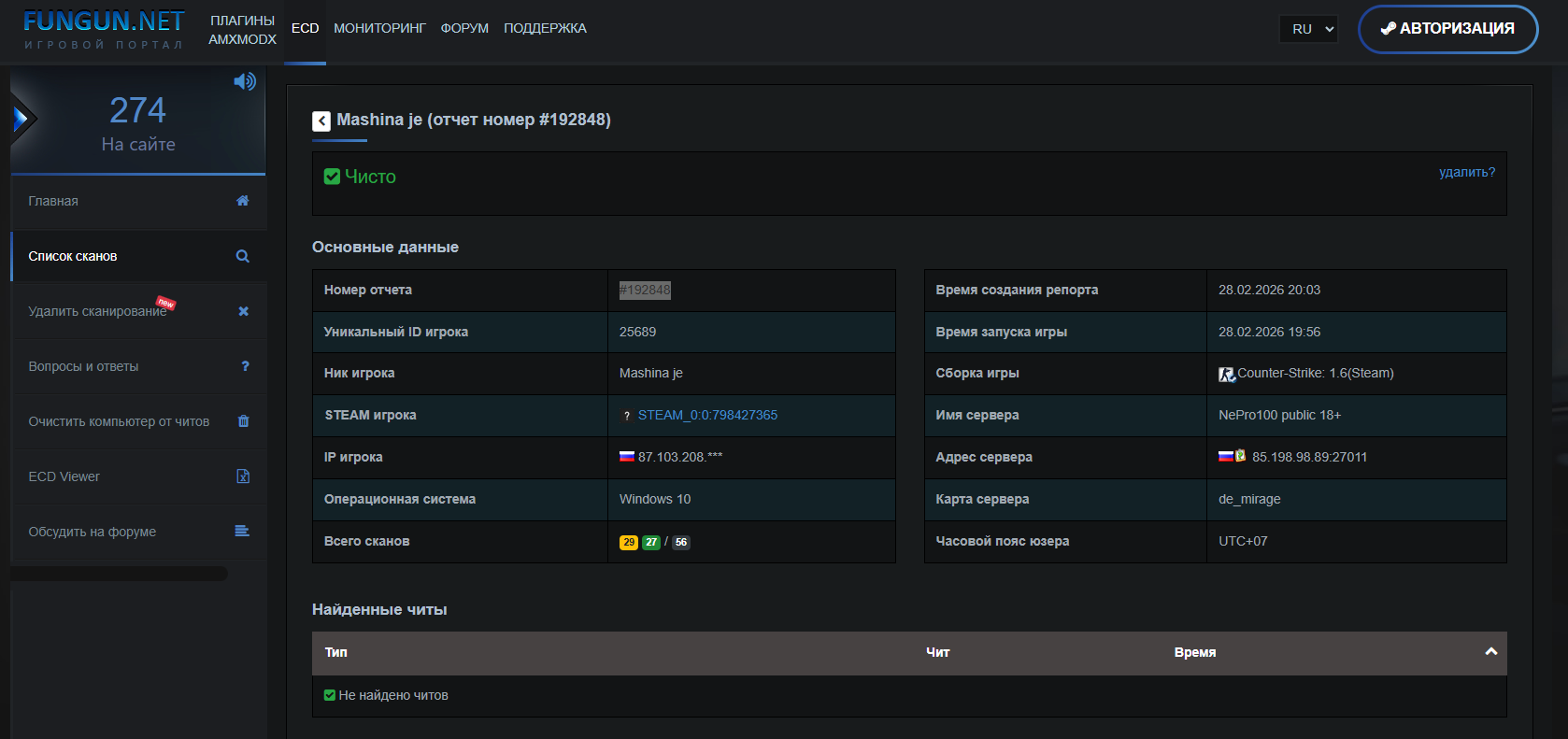Click the ECD Viewer file icon
The image size is (1568, 739).
(243, 476)
